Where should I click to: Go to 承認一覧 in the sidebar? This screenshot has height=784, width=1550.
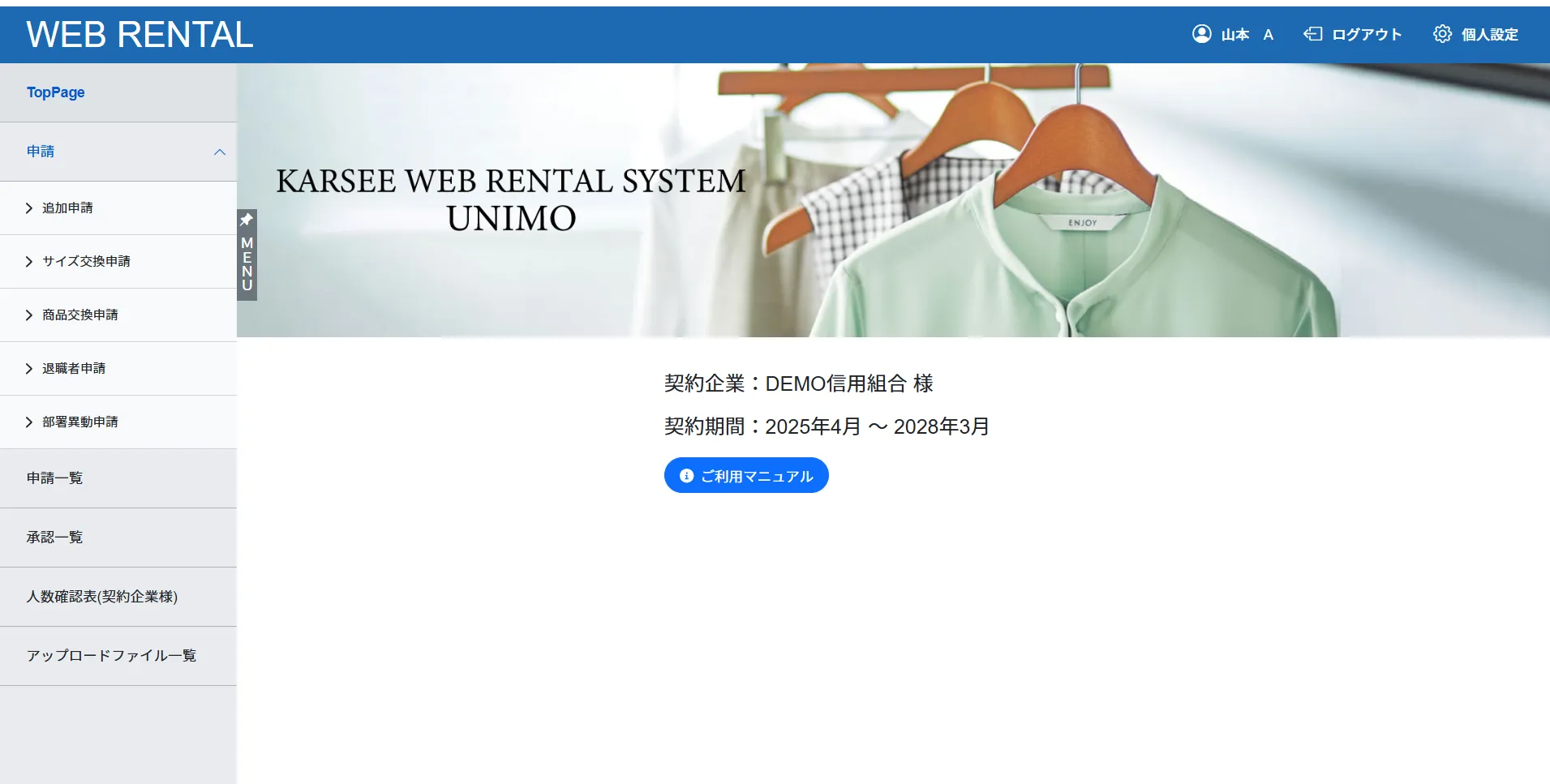118,538
